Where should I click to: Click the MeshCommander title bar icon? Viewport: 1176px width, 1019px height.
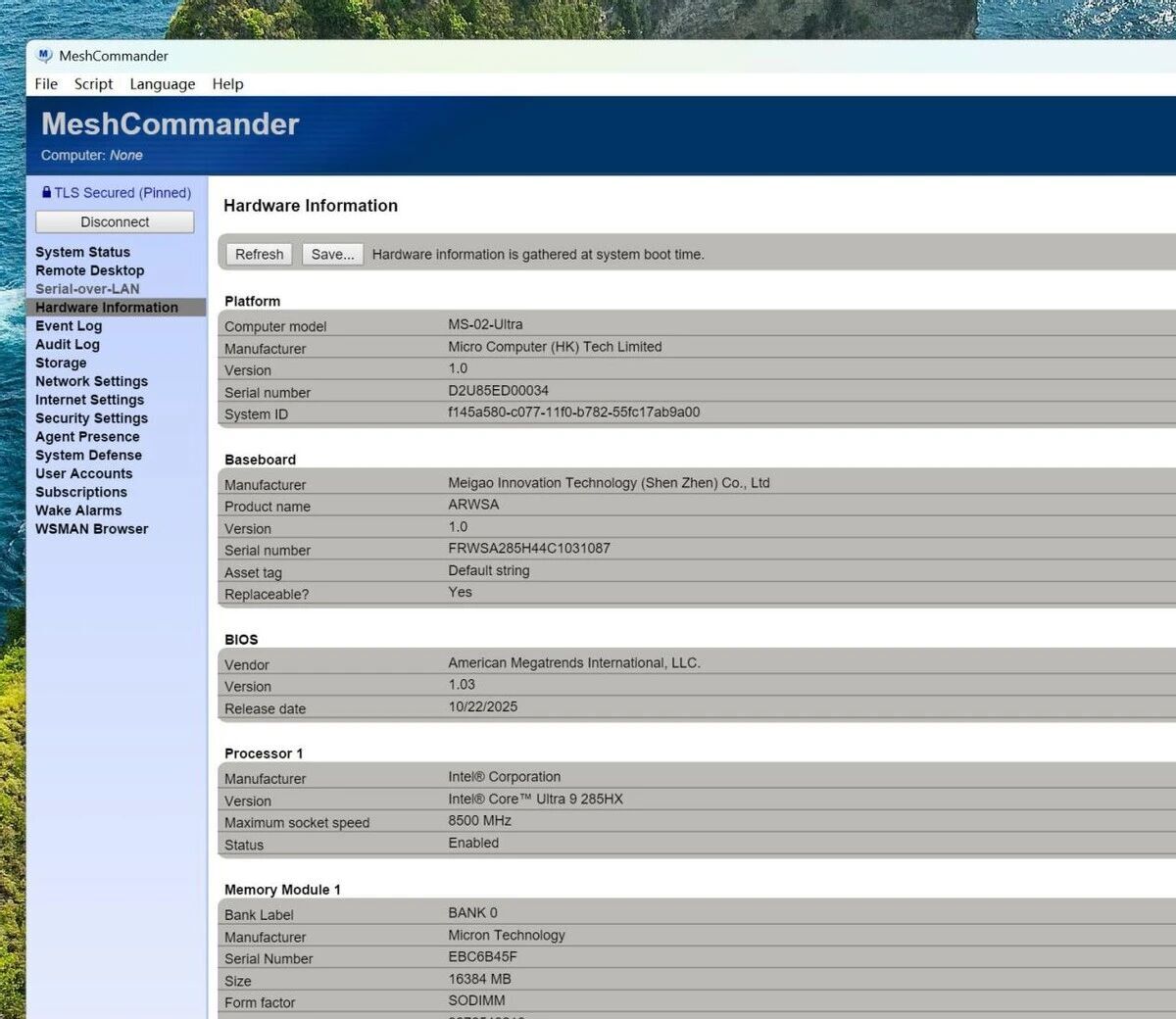[44, 56]
